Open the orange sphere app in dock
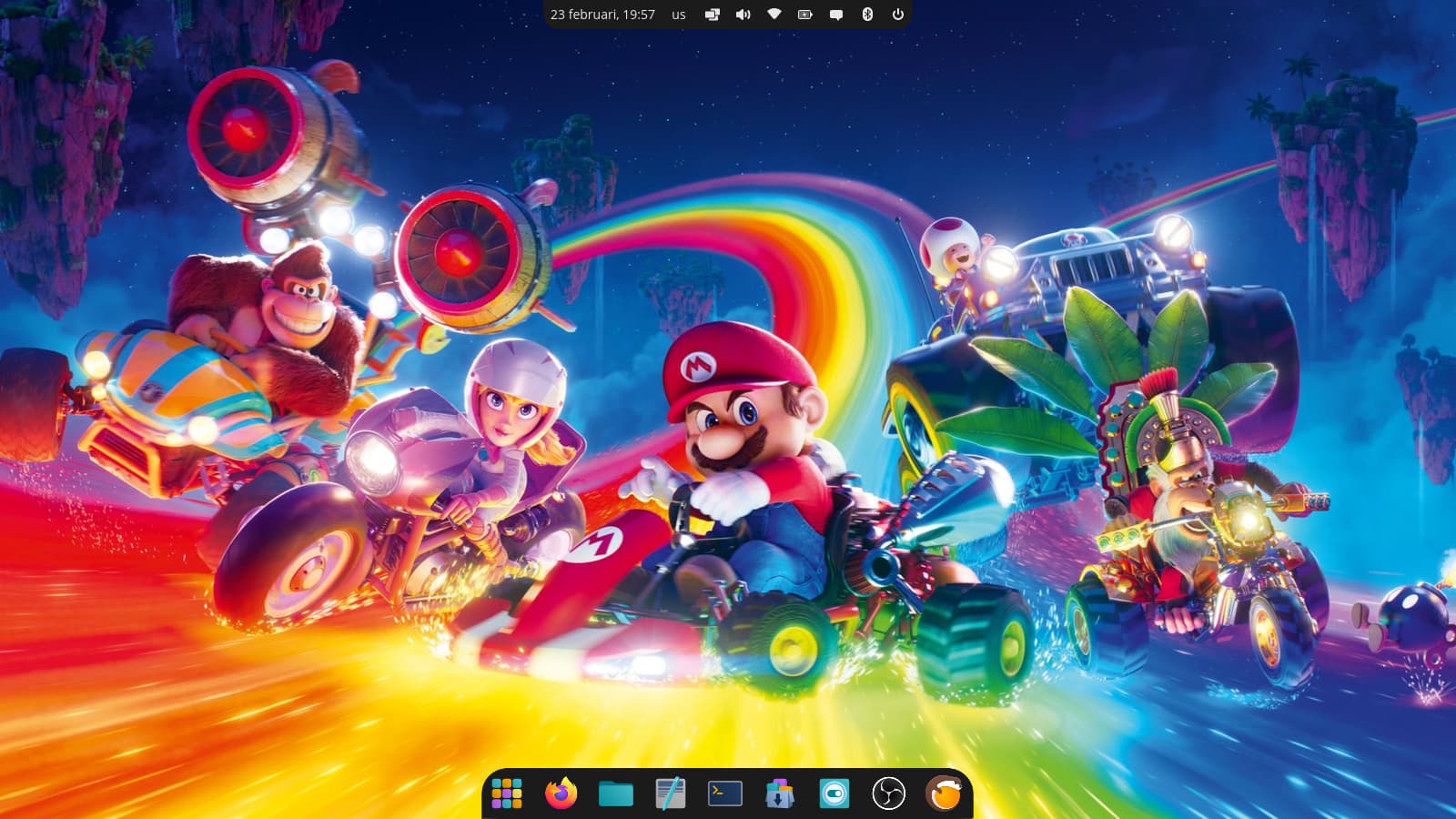Image resolution: width=1456 pixels, height=819 pixels. tap(944, 794)
